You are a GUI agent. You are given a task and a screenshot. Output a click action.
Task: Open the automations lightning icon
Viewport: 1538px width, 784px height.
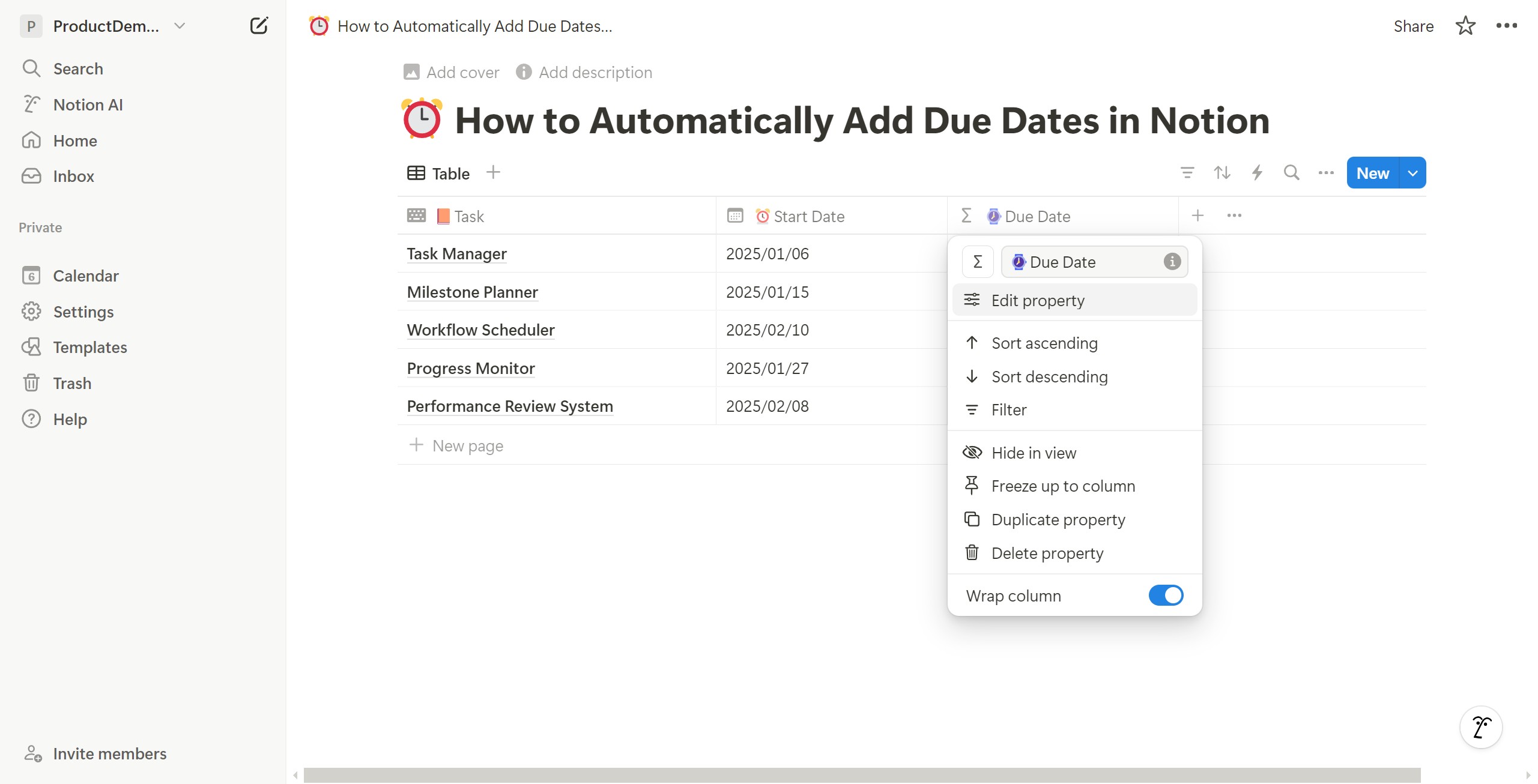pyautogui.click(x=1257, y=173)
